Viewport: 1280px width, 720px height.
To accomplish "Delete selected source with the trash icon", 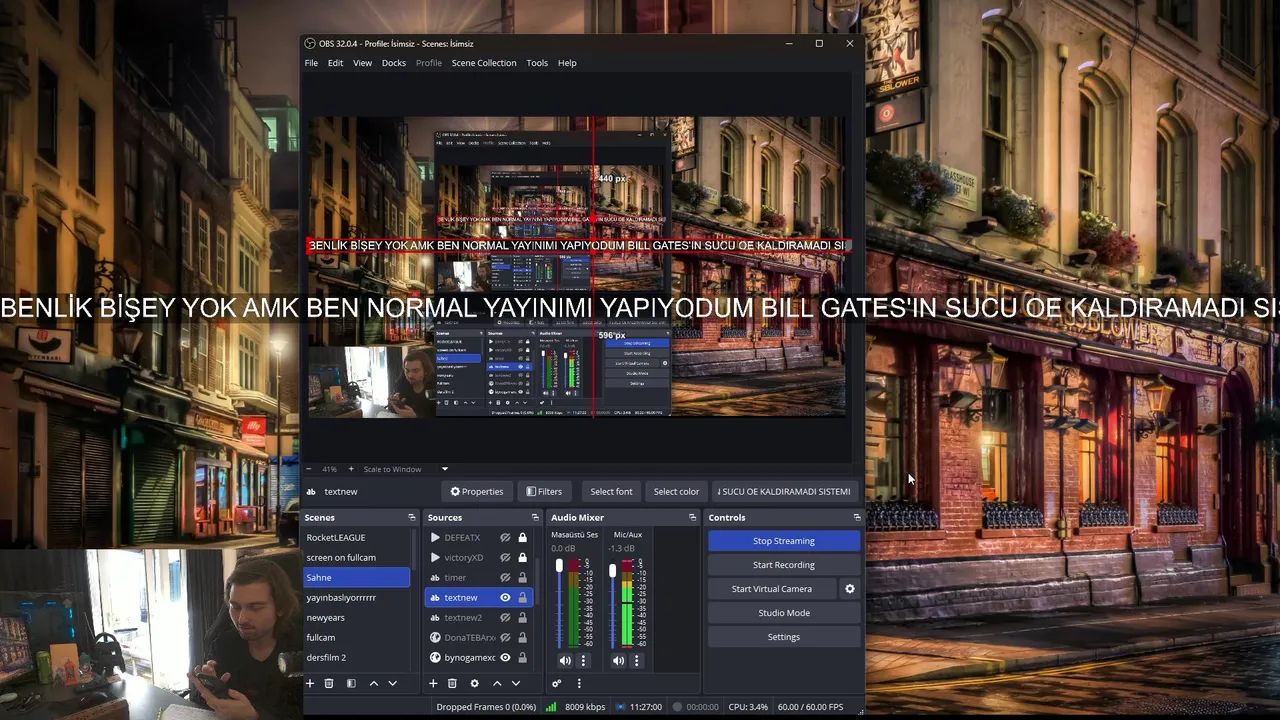I will (452, 683).
